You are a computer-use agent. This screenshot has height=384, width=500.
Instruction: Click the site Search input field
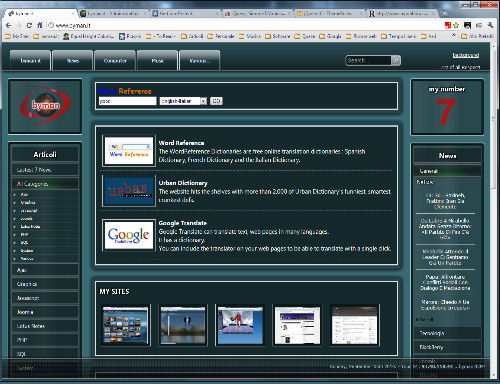(369, 60)
